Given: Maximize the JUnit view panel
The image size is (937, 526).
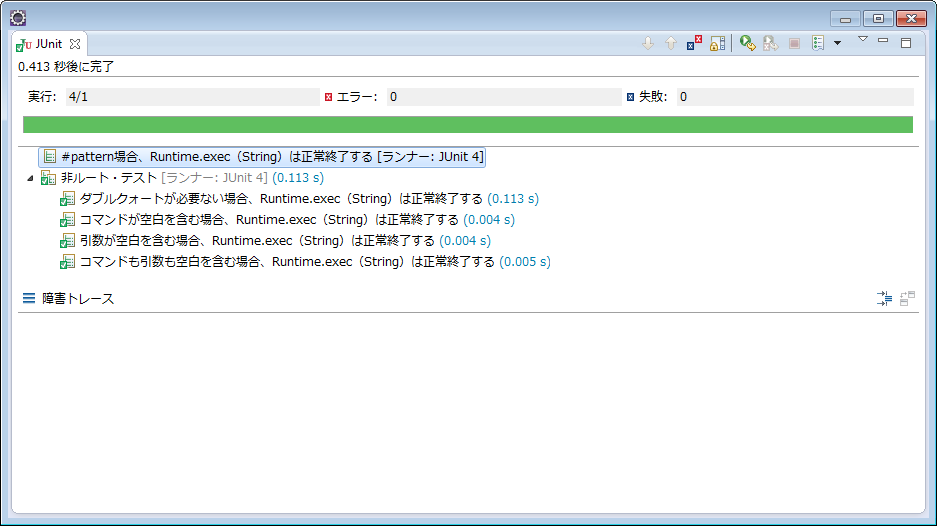Looking at the screenshot, I should click(x=906, y=42).
